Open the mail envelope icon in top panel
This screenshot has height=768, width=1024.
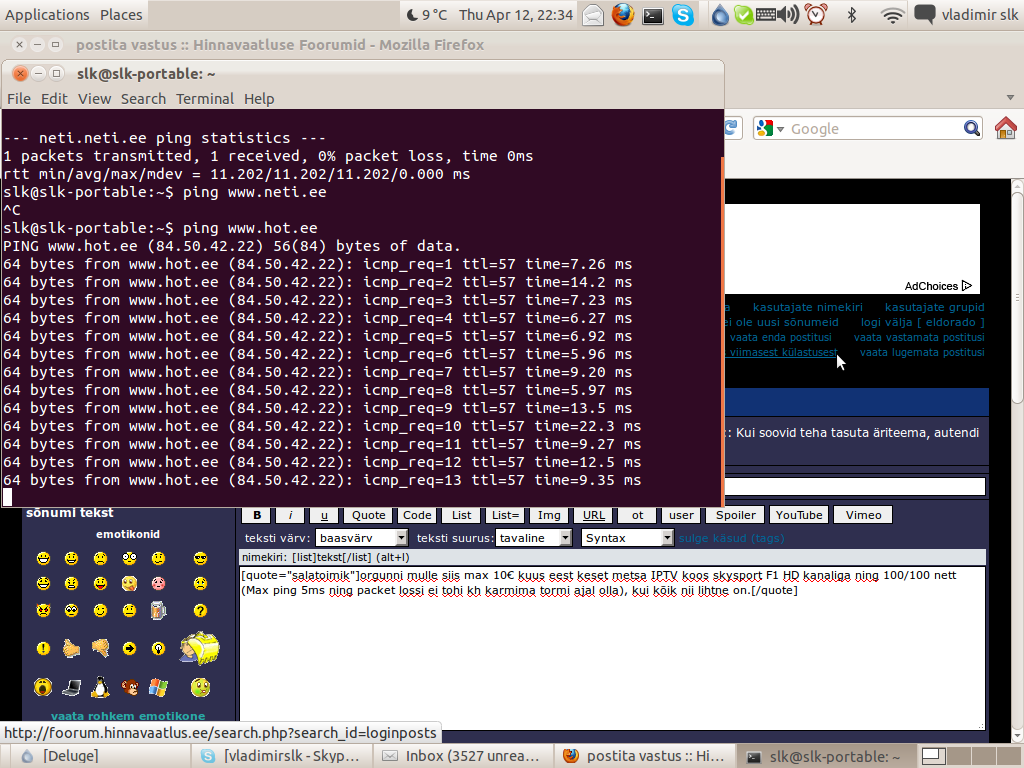pos(593,14)
